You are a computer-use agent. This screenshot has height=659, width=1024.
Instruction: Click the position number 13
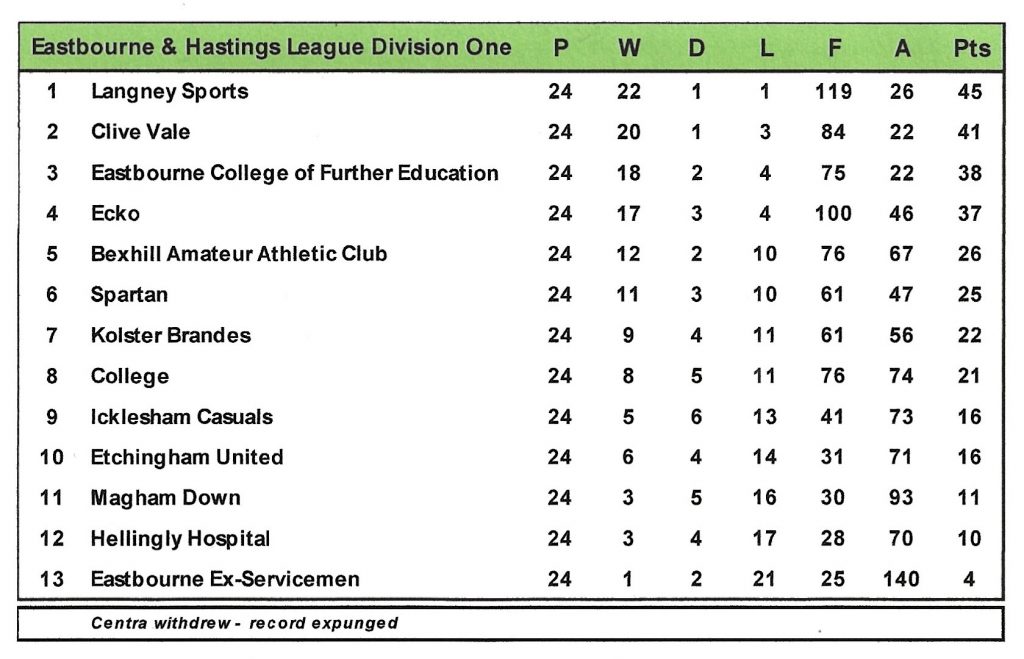(x=51, y=579)
